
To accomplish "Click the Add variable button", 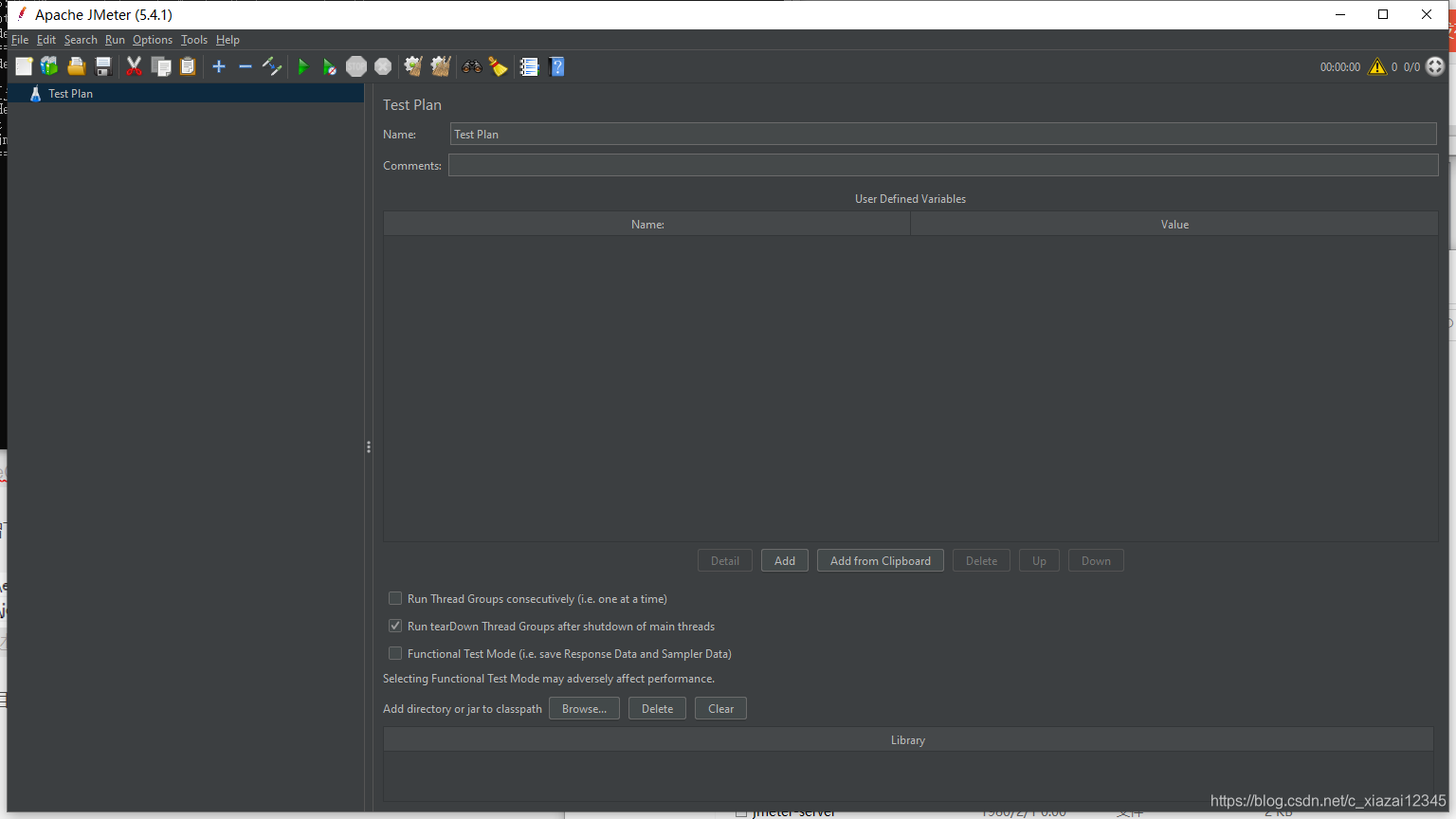I will (785, 560).
